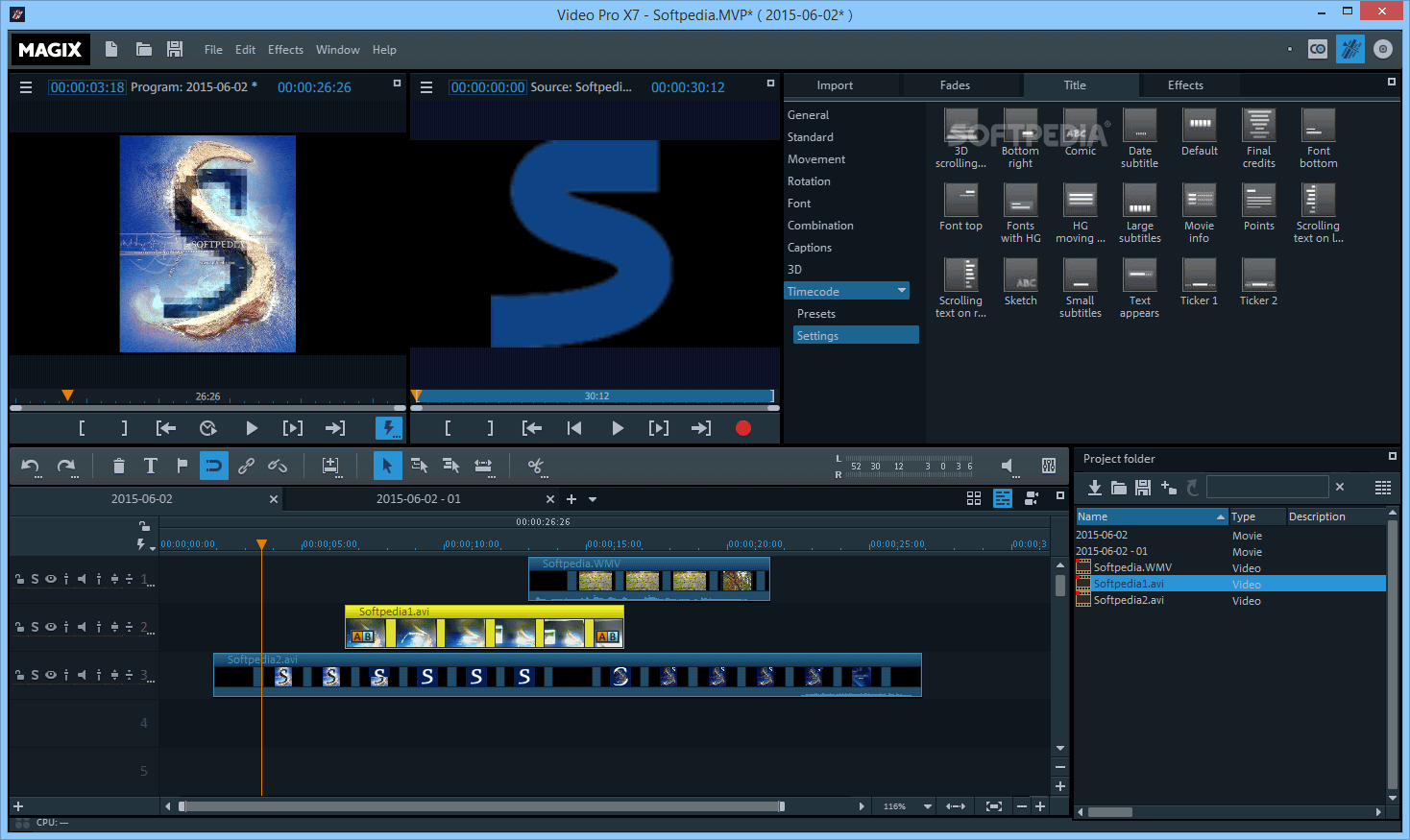This screenshot has height=840, width=1410.
Task: Click import download icon in Project folder
Action: coord(1094,488)
